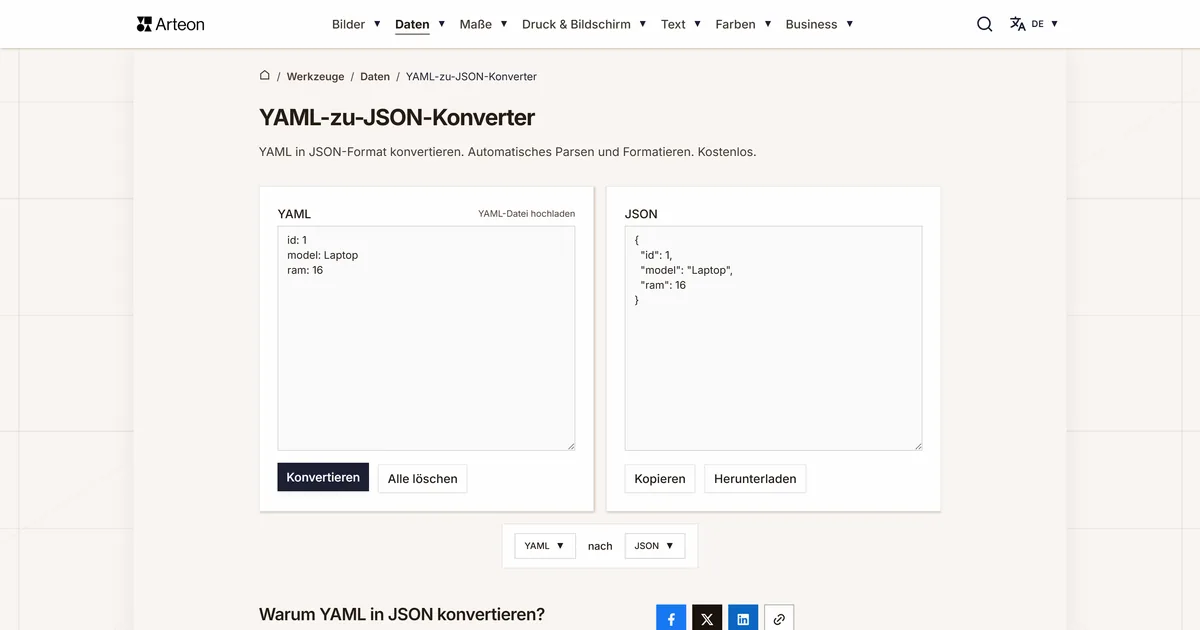The height and width of the screenshot is (630, 1200).
Task: Click the Arteon logo
Action: tap(170, 24)
